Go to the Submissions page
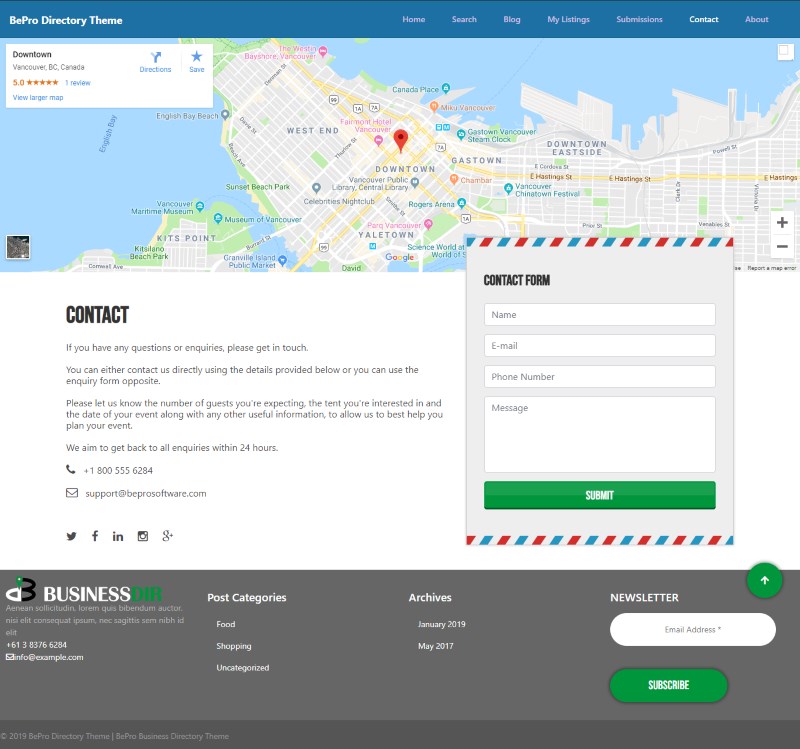 coord(639,19)
